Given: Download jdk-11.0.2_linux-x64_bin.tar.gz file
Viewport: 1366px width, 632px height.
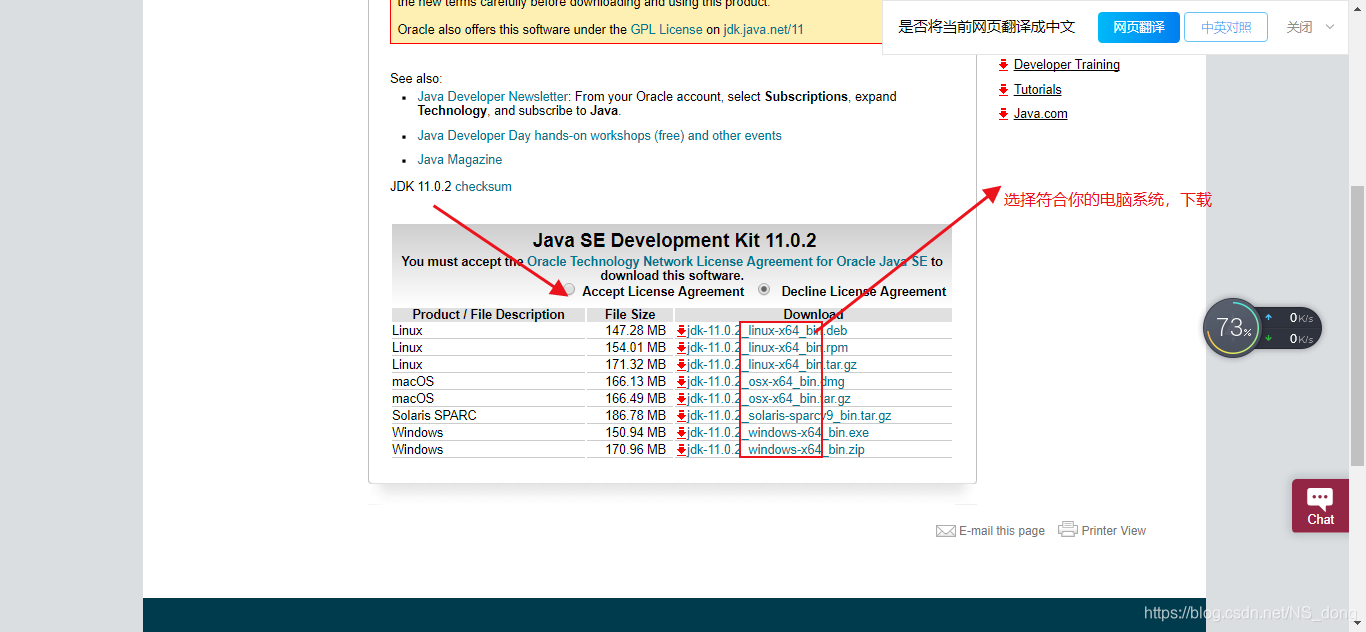Looking at the screenshot, I should [x=772, y=365].
